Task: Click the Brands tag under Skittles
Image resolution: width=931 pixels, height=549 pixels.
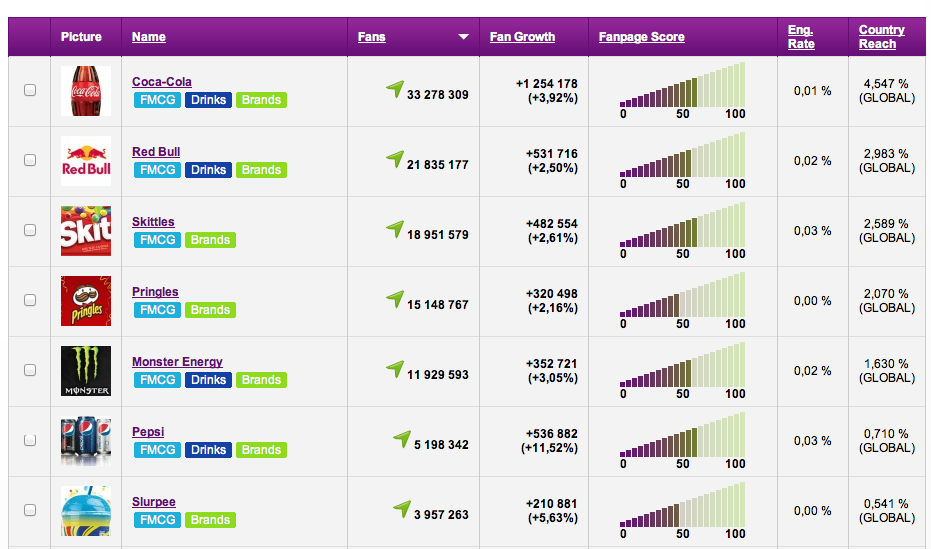Action: coord(210,240)
